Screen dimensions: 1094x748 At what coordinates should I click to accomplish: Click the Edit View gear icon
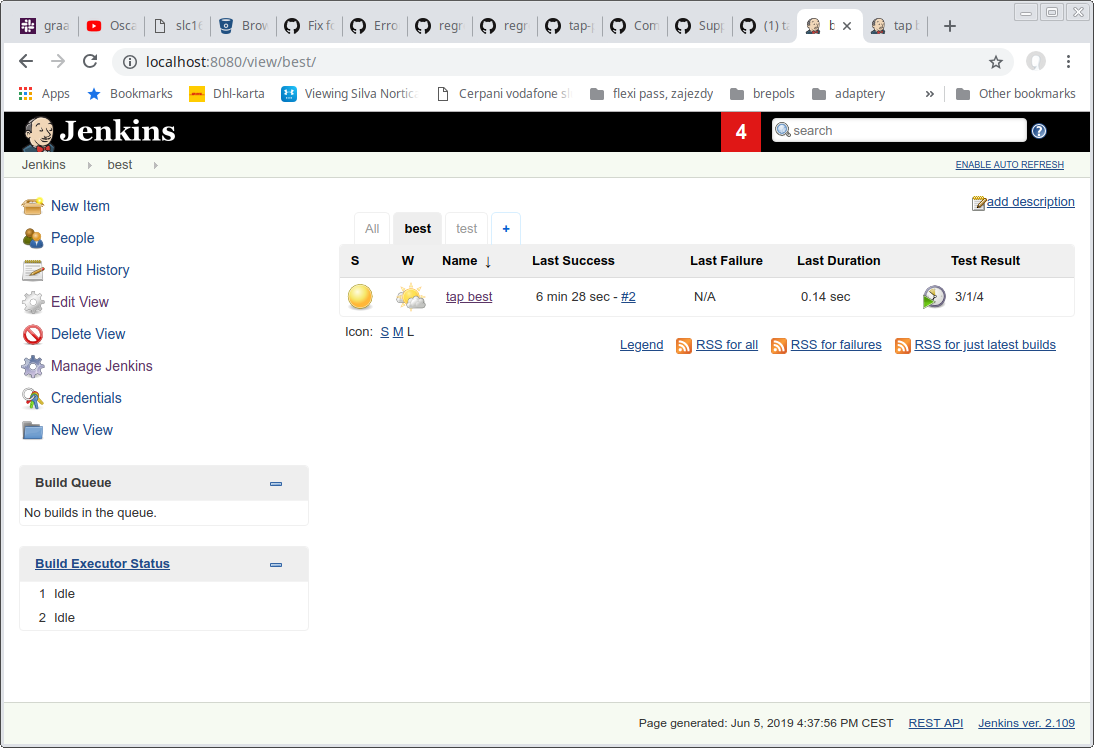33,302
